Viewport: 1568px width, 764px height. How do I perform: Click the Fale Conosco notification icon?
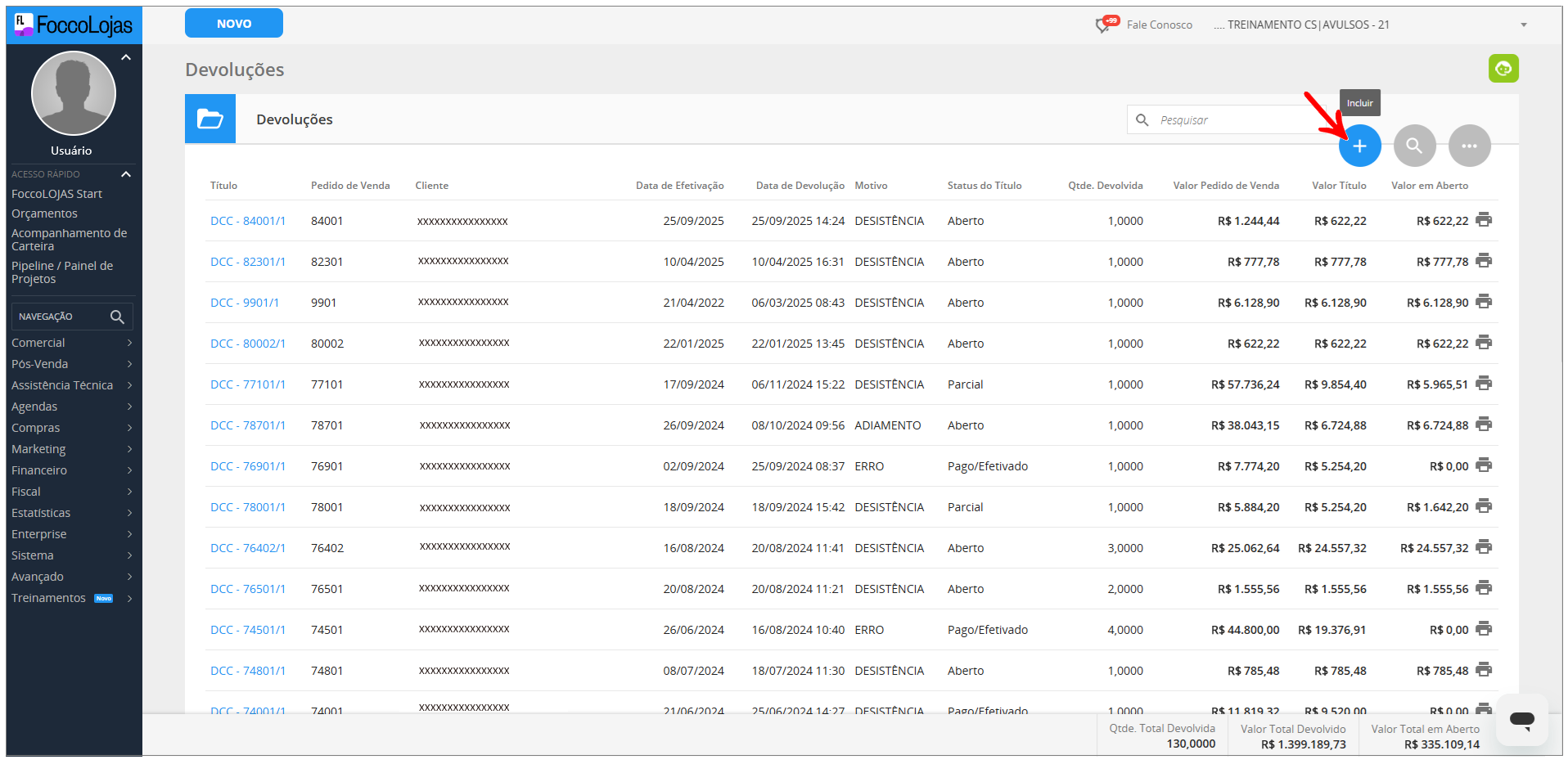pyautogui.click(x=1105, y=25)
